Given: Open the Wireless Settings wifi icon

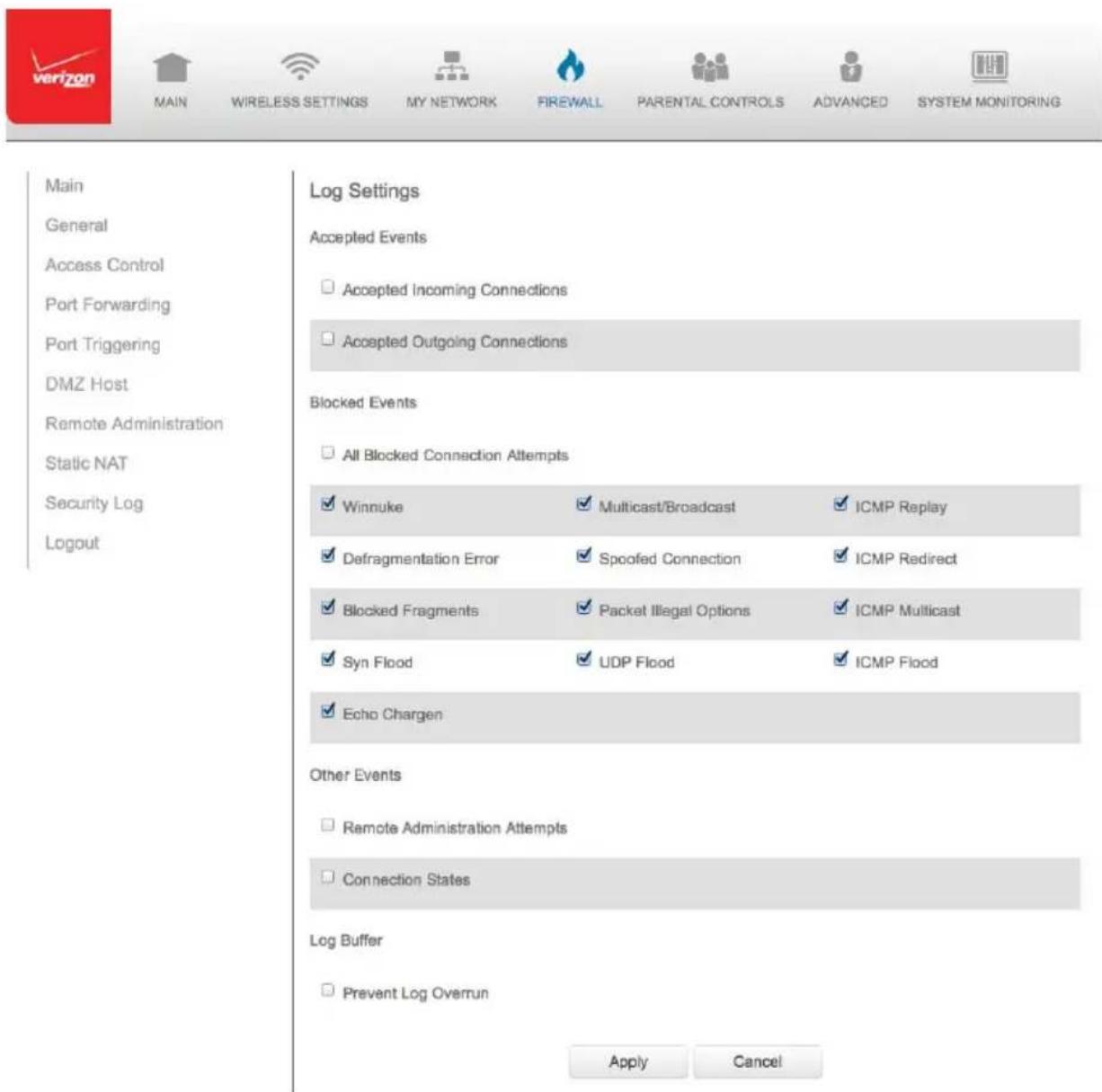Looking at the screenshot, I should click(x=299, y=67).
